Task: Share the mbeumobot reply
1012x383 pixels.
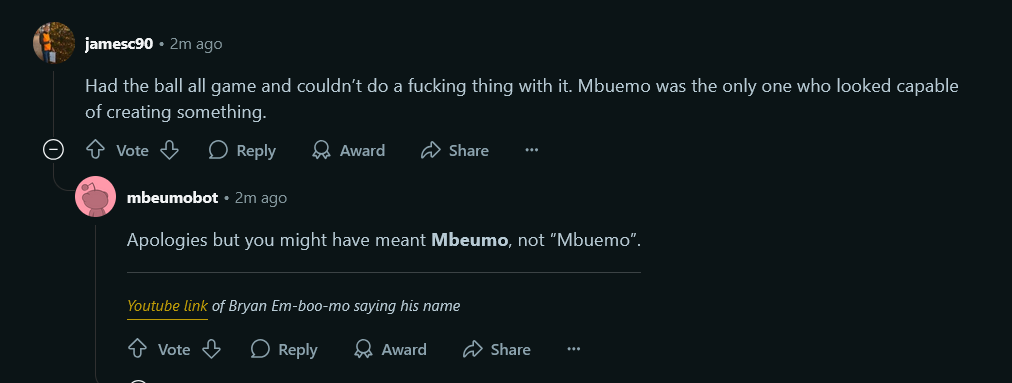Action: coord(497,349)
